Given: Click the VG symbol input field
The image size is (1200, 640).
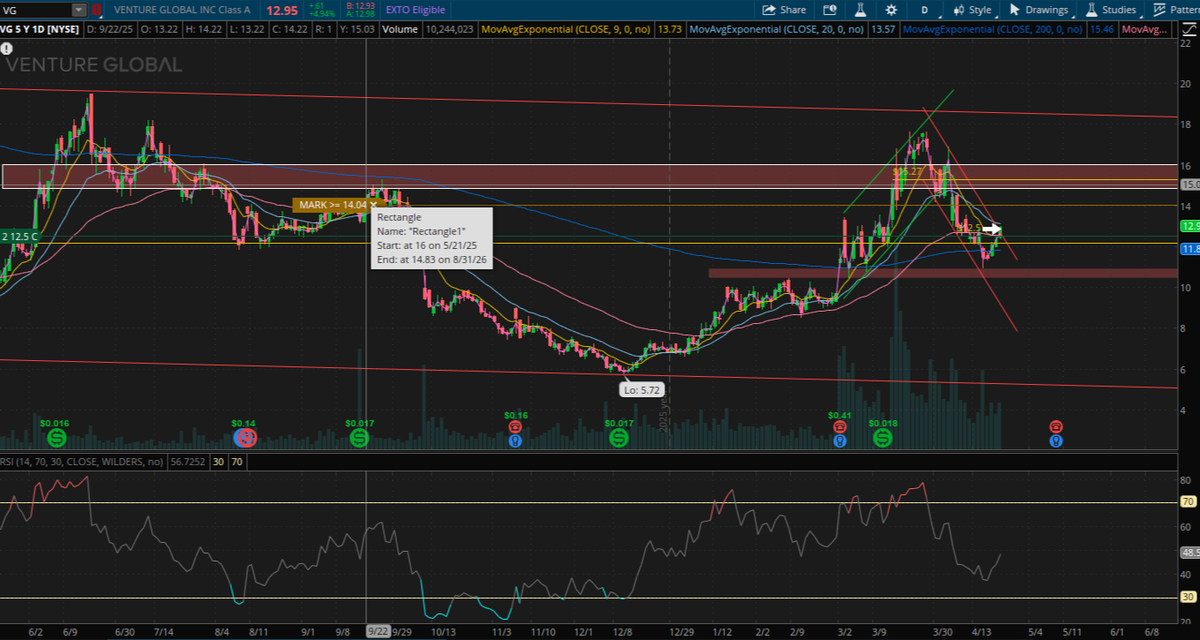Looking at the screenshot, I should coord(36,10).
